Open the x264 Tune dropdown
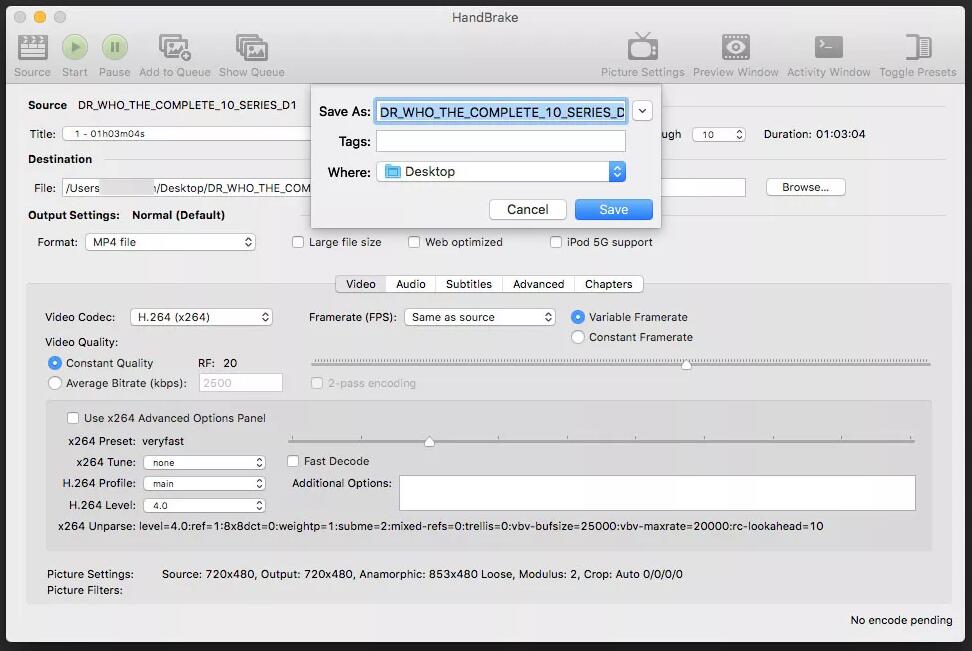 pos(205,463)
